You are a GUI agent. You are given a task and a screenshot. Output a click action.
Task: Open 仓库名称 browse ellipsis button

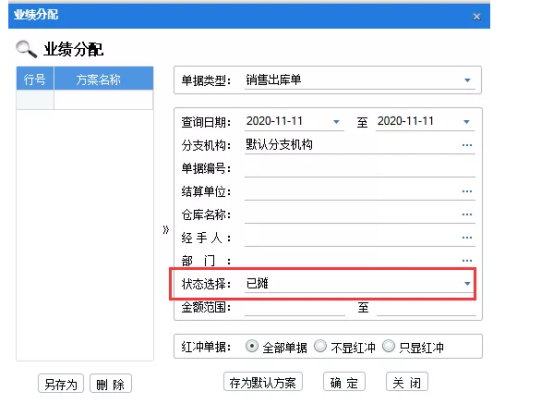coord(467,215)
